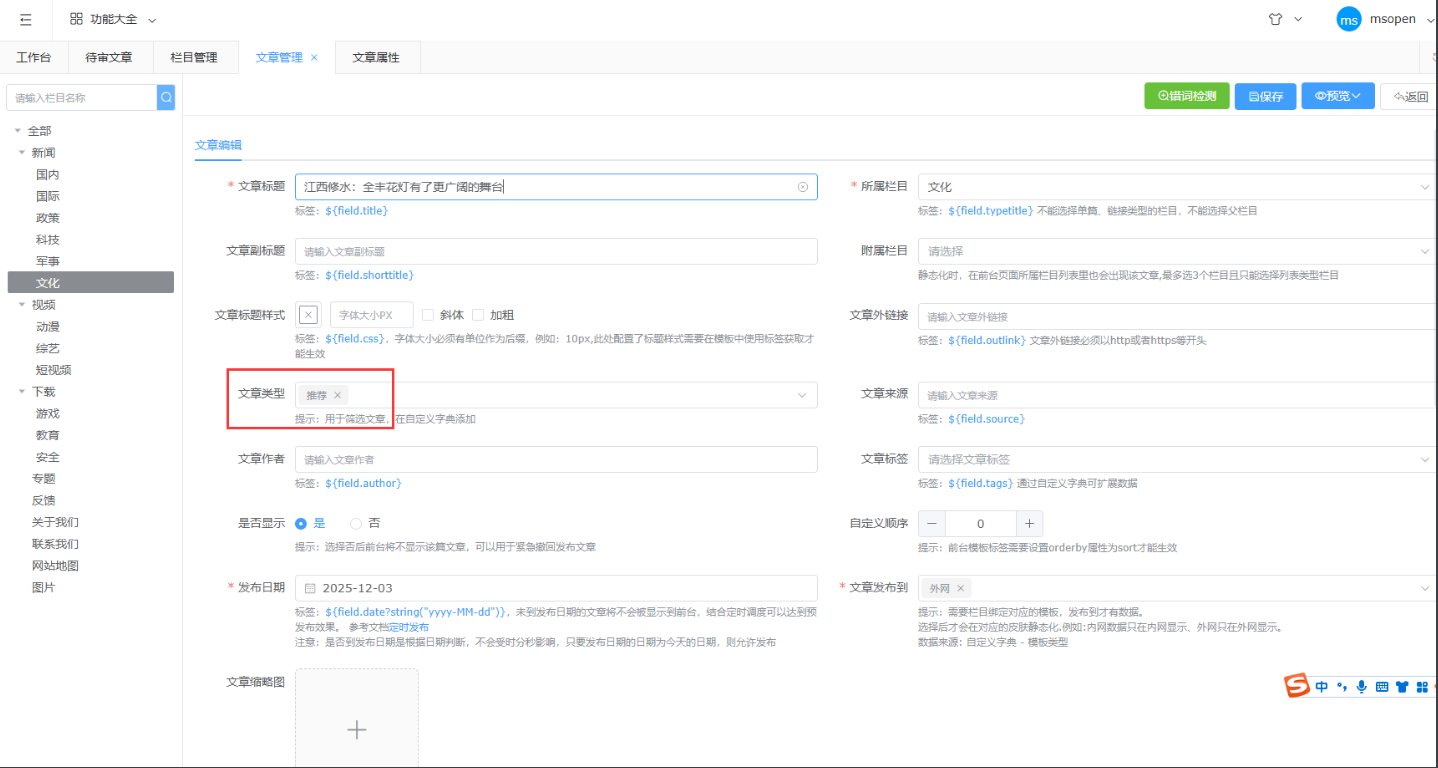Enable the 加粗 bold checkbox
This screenshot has height=768, width=1438.
pos(478,315)
